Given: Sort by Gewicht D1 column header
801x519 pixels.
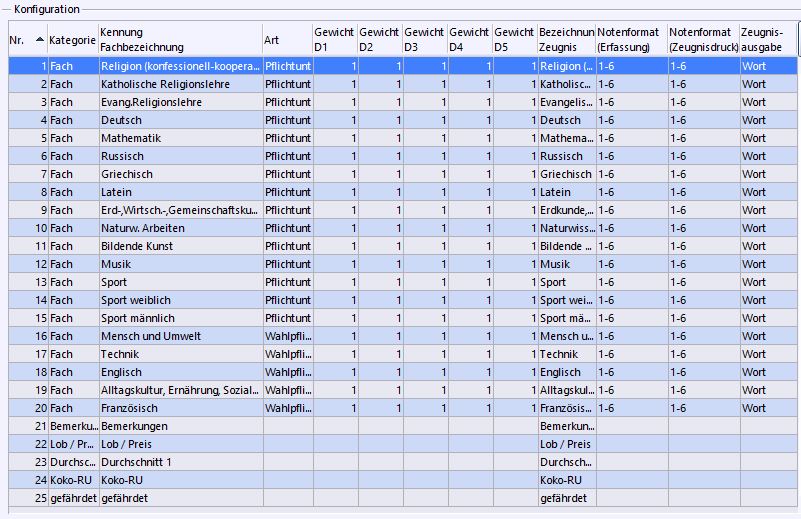Looking at the screenshot, I should [x=333, y=40].
